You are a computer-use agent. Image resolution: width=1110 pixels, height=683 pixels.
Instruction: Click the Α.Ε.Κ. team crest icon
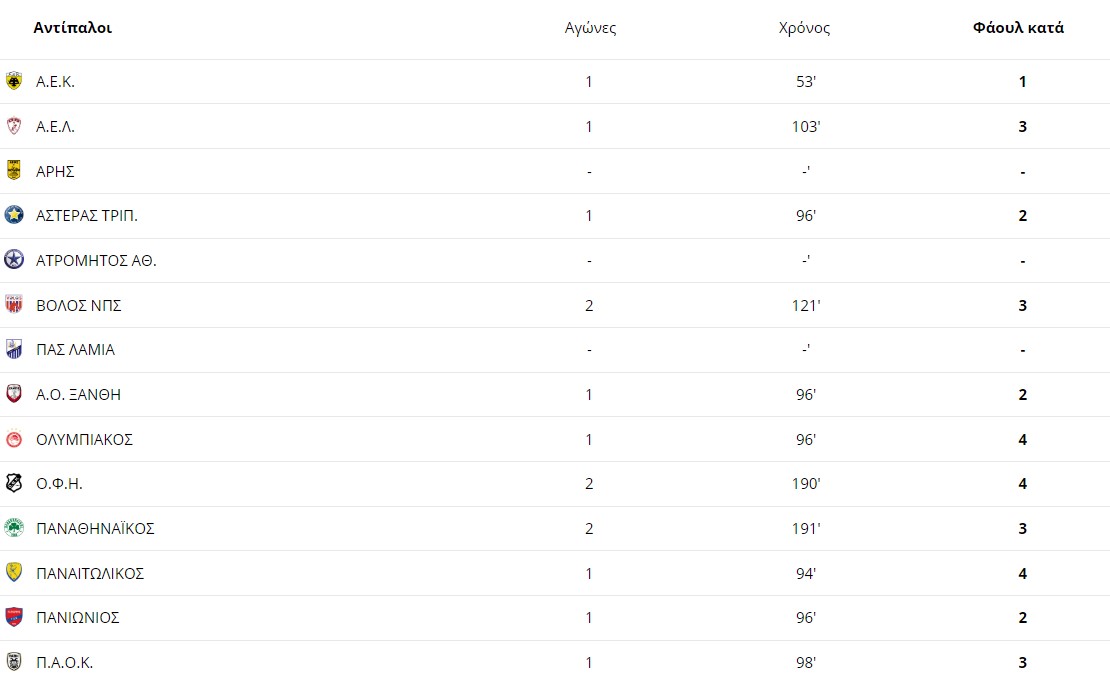coord(13,81)
